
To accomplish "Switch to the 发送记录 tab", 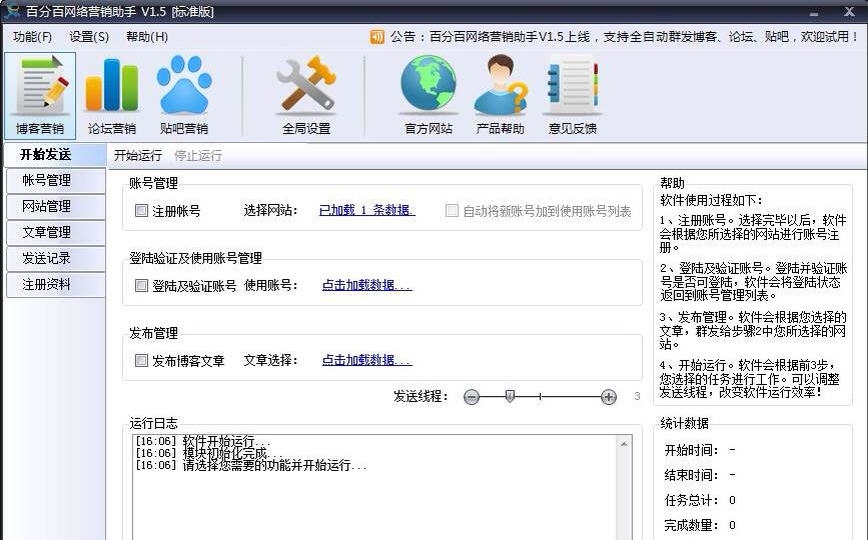I will click(55, 259).
